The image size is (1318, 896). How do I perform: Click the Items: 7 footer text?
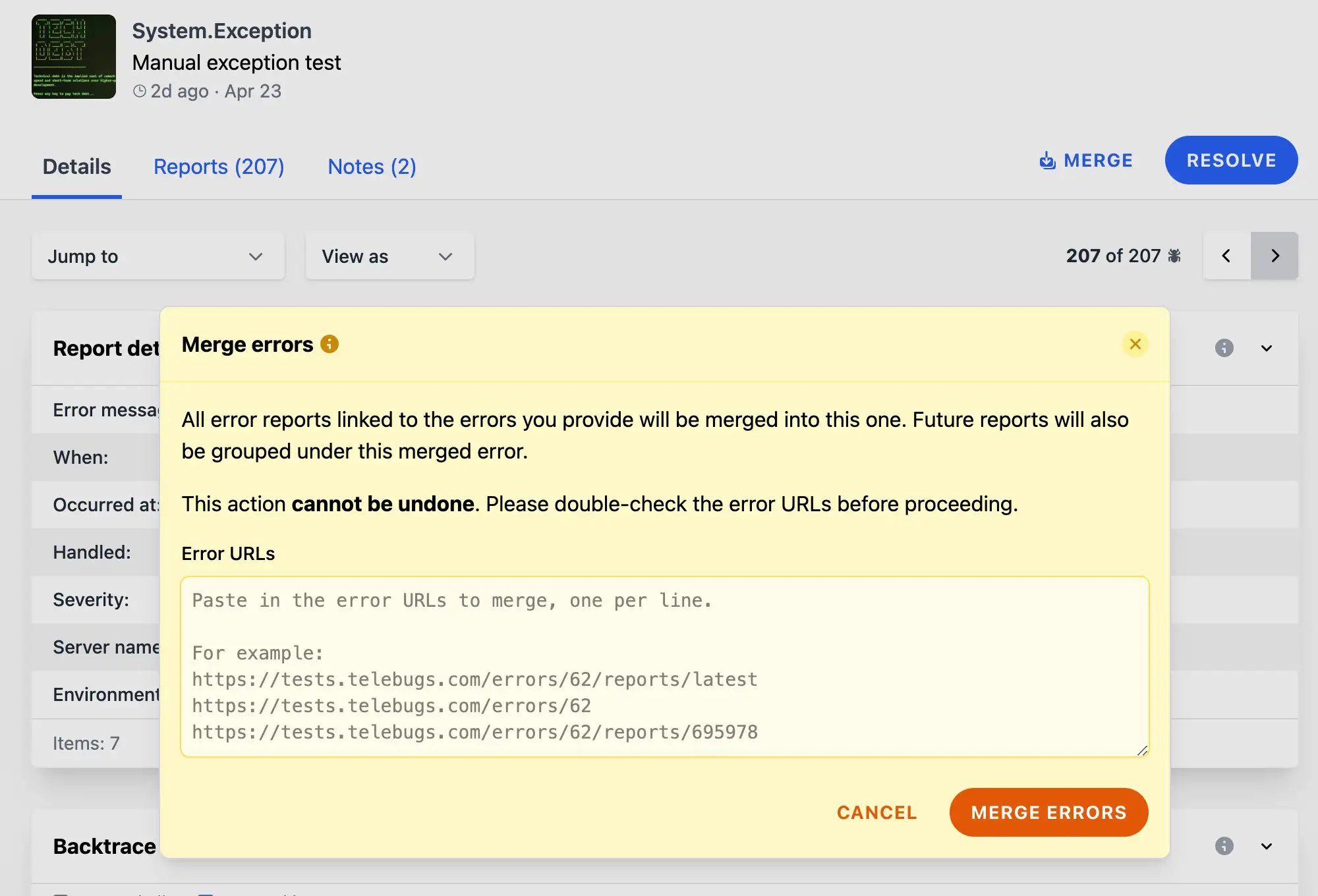point(86,743)
